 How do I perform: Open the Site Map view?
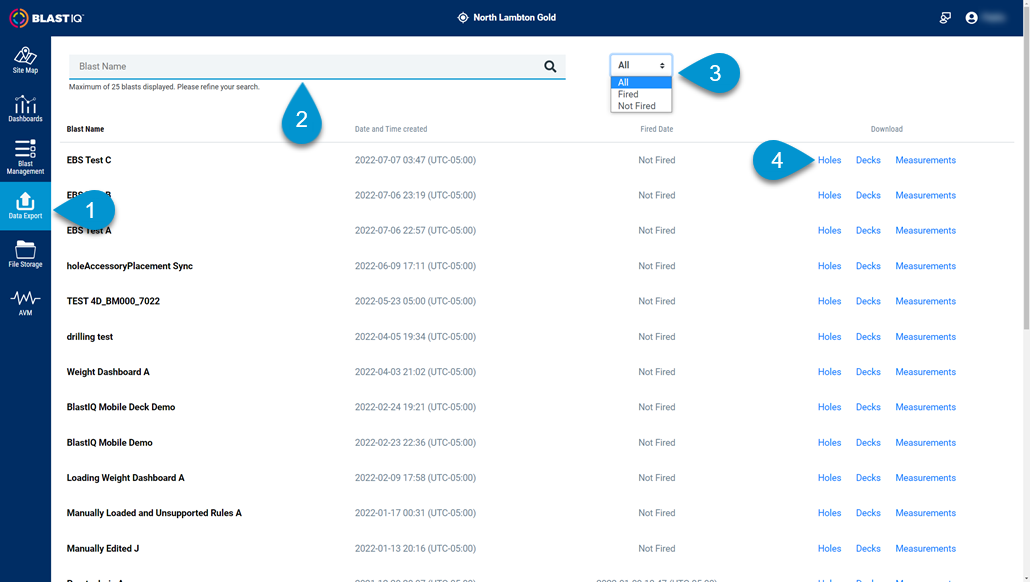(x=25, y=60)
